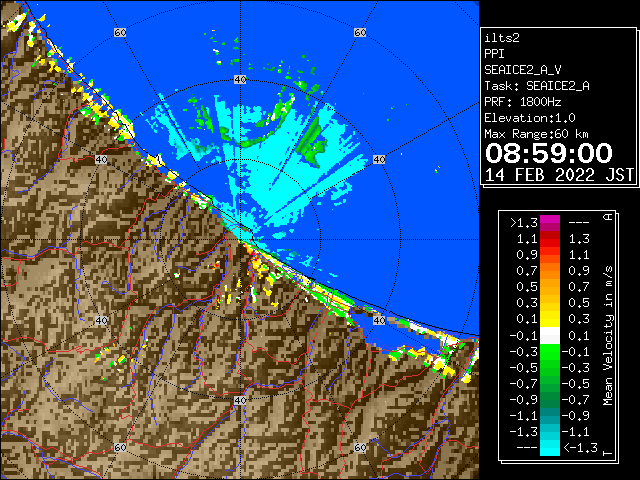Screen dimensions: 640x480
Task: Click the 'Task: SEAICE2_A' line
Action: pyautogui.click(x=537, y=86)
